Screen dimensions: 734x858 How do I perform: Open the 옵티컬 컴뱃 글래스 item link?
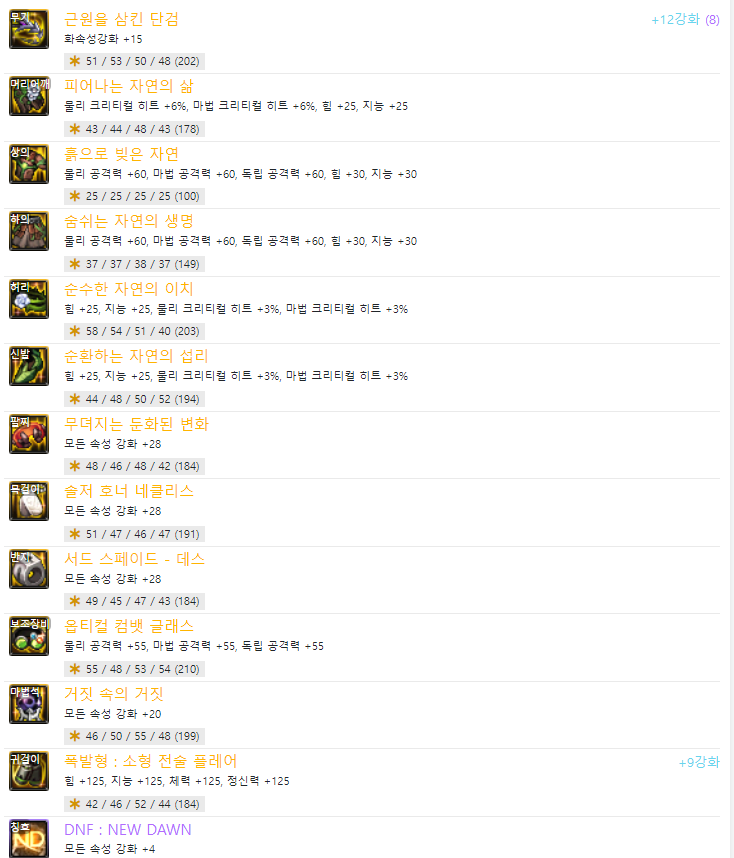point(129,626)
